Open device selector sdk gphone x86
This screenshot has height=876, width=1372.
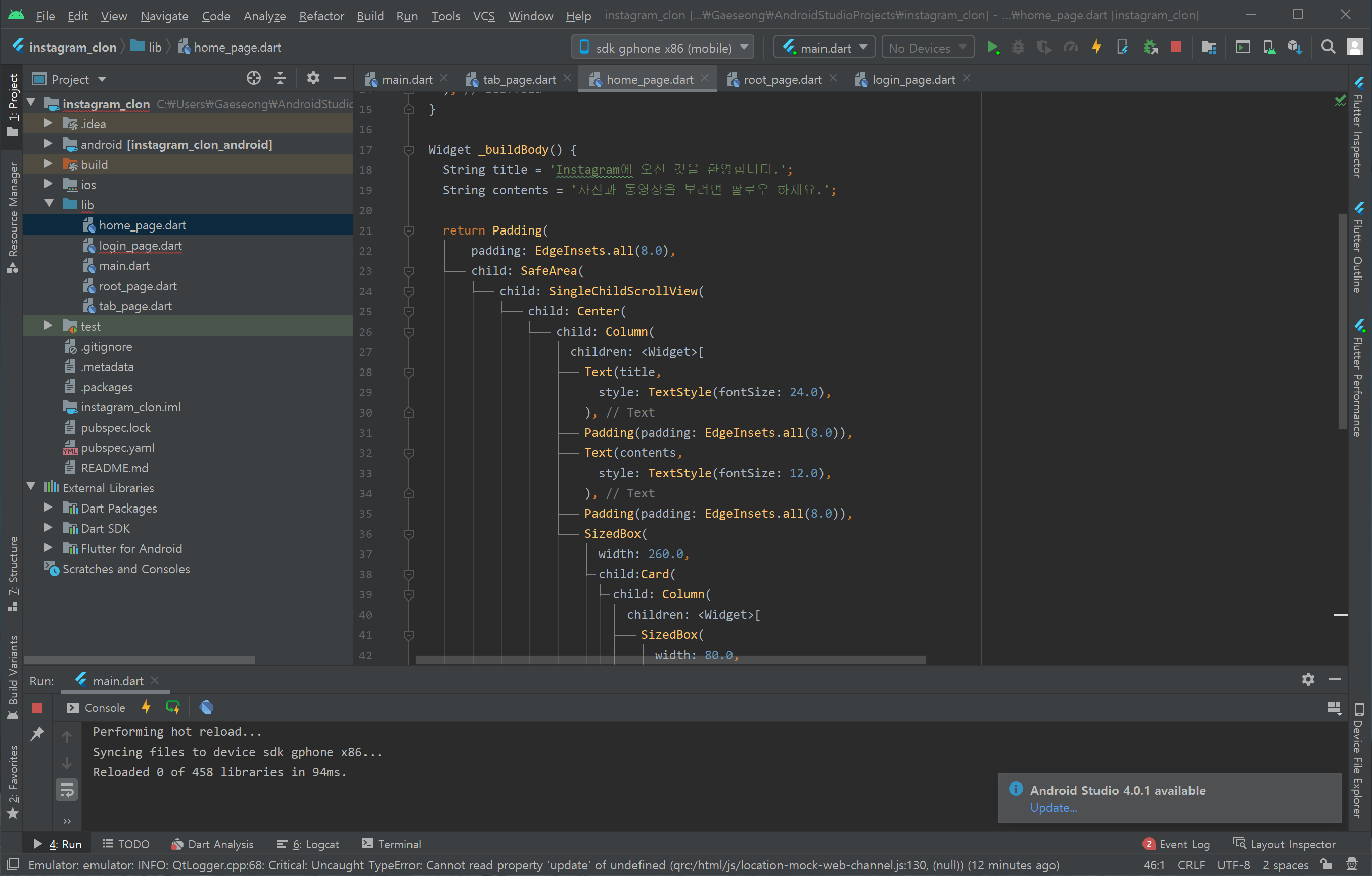662,48
